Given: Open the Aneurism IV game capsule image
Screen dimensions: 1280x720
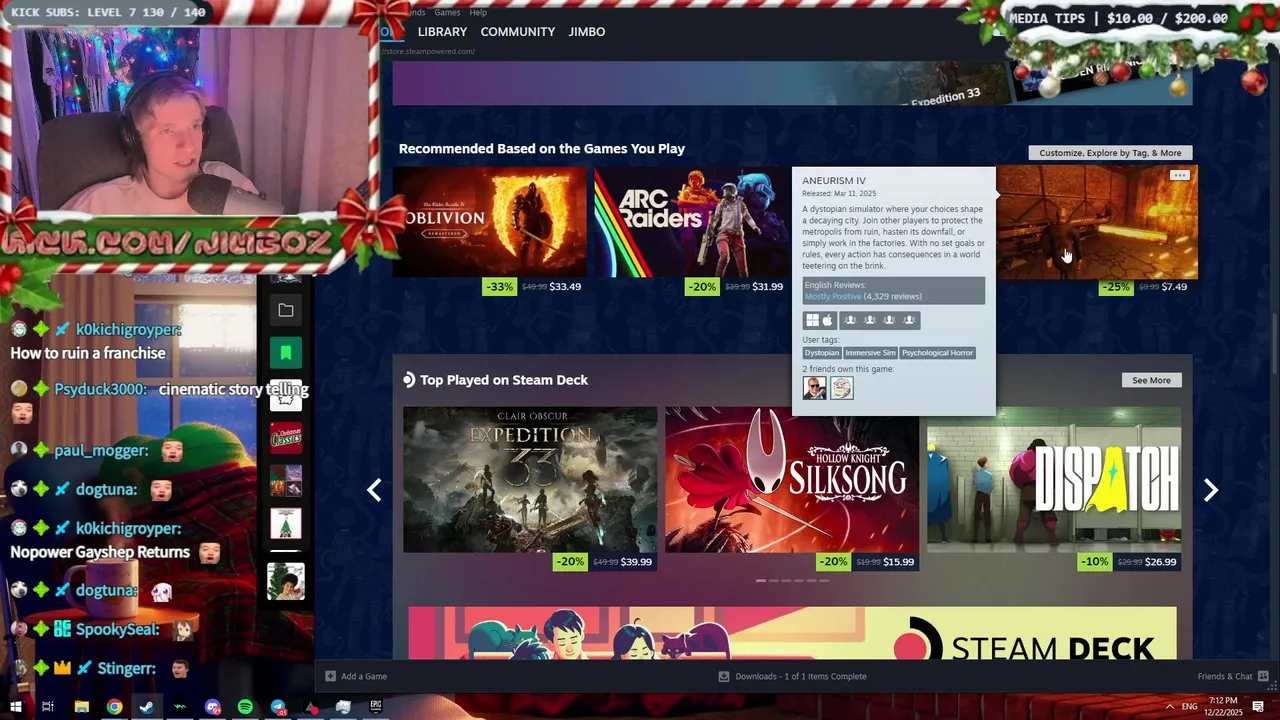Looking at the screenshot, I should point(1097,222).
